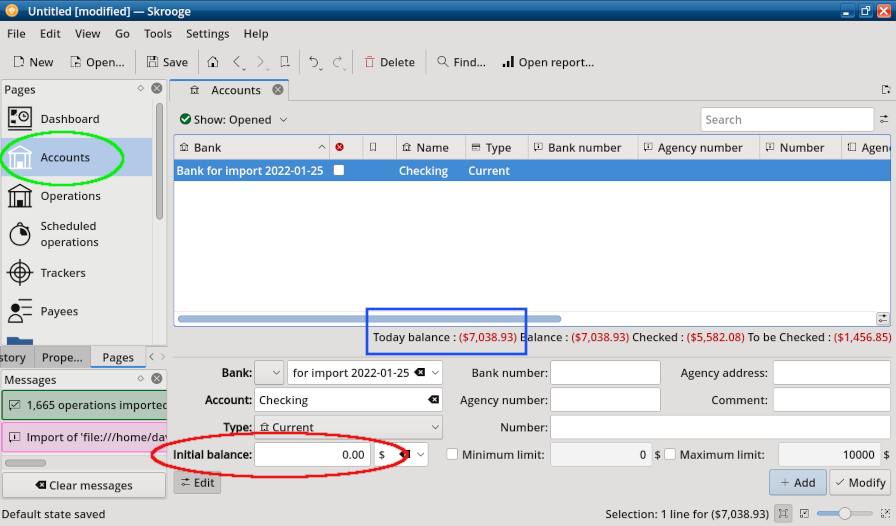The height and width of the screenshot is (526, 896).
Task: Open the initial balance currency dropdown
Action: click(x=421, y=455)
